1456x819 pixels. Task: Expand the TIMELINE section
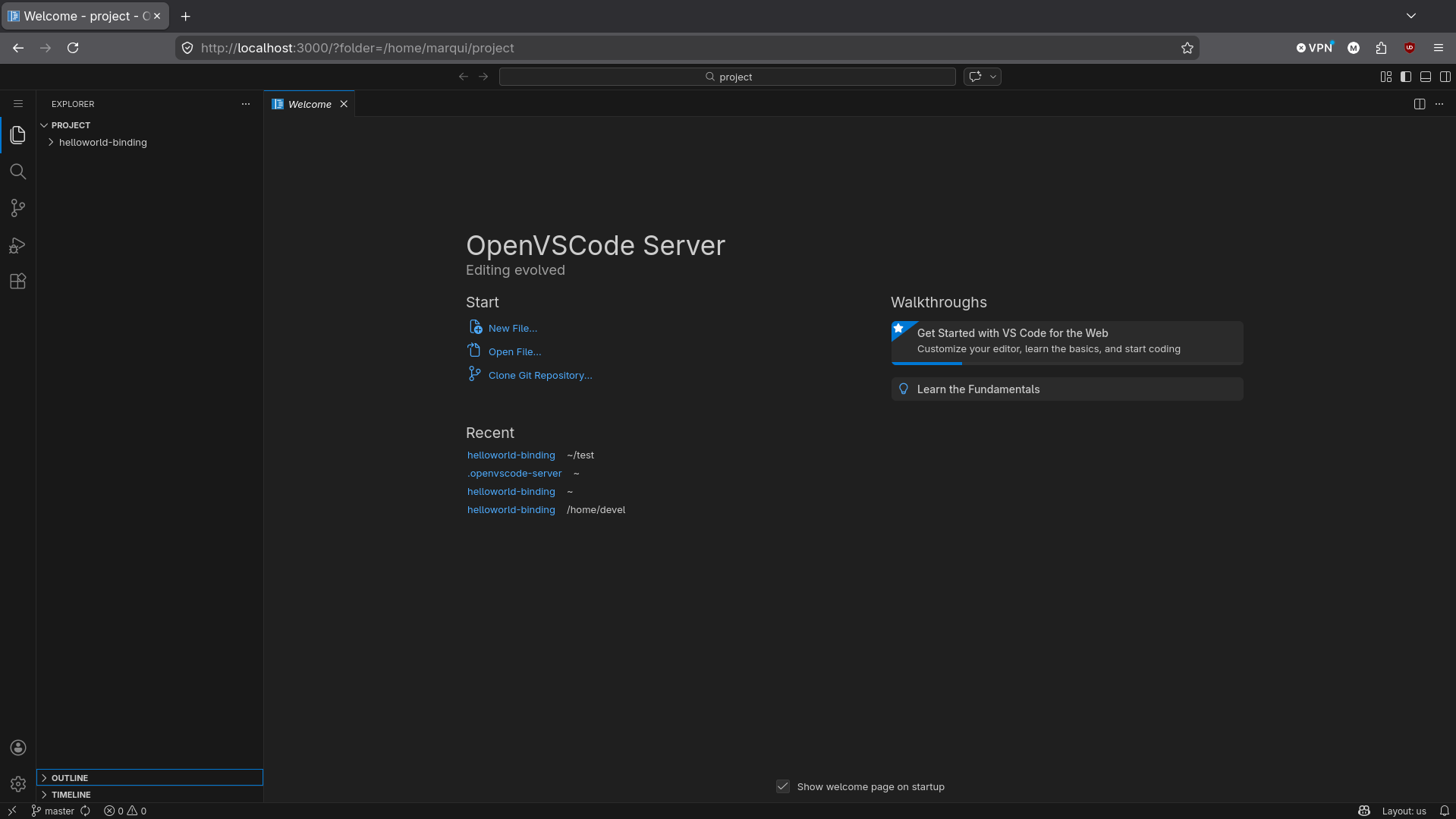tap(149, 795)
